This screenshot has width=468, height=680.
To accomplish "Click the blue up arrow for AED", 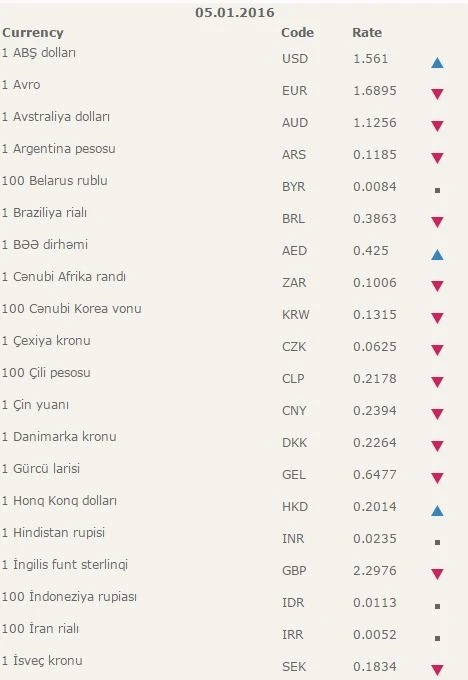I will 437,255.
